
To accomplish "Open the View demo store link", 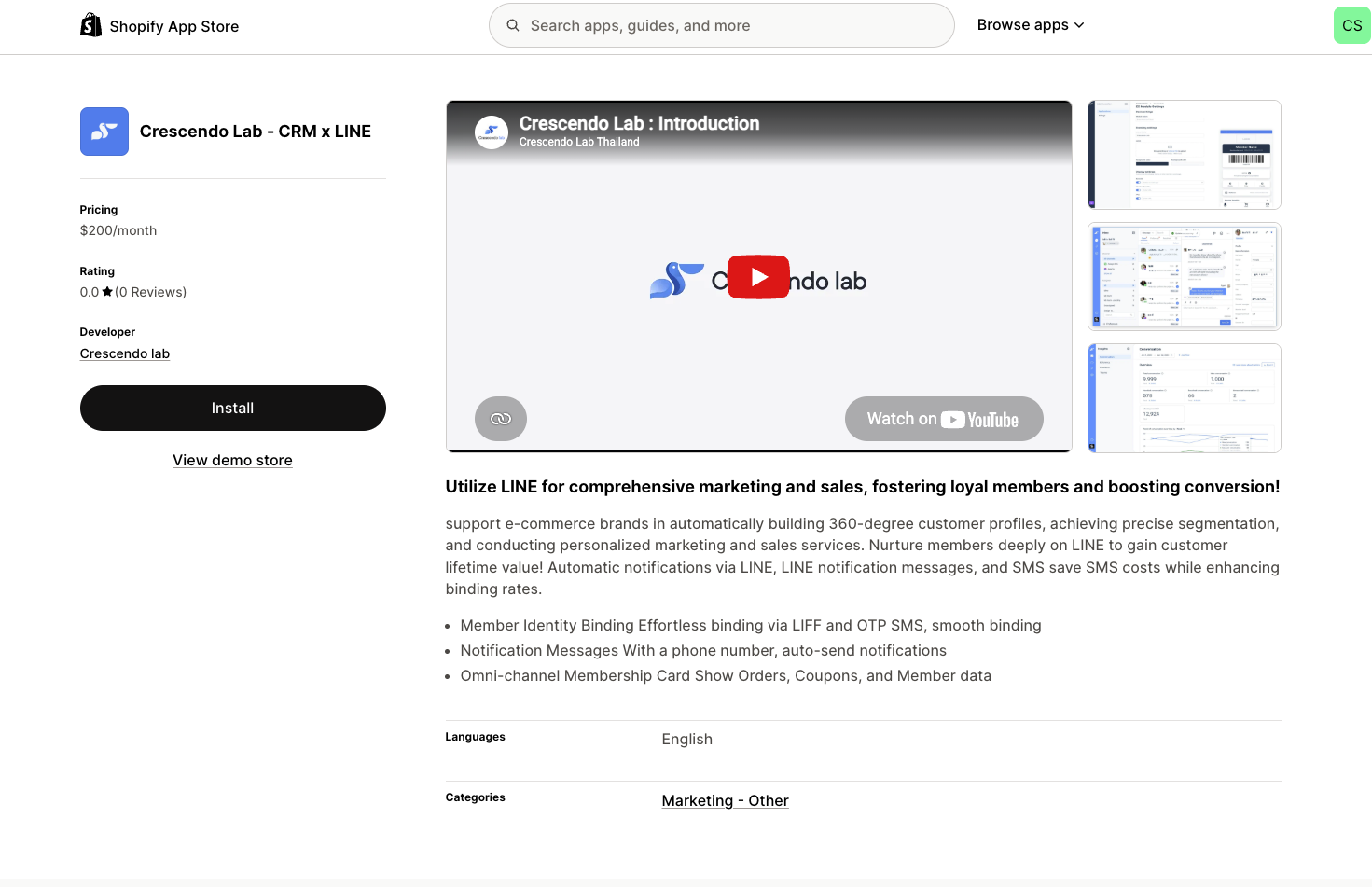I will tap(232, 460).
